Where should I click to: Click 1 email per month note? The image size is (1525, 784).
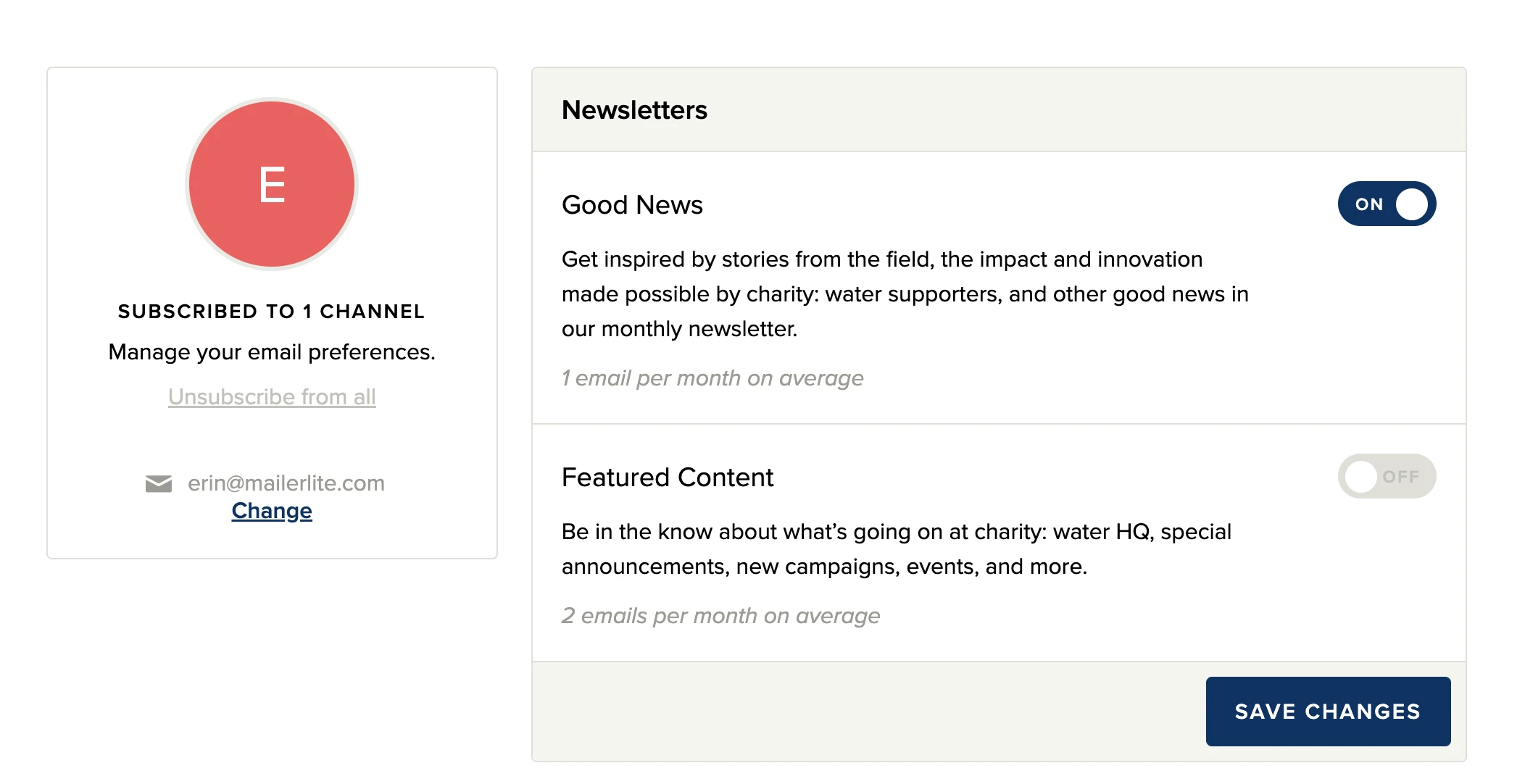point(712,378)
